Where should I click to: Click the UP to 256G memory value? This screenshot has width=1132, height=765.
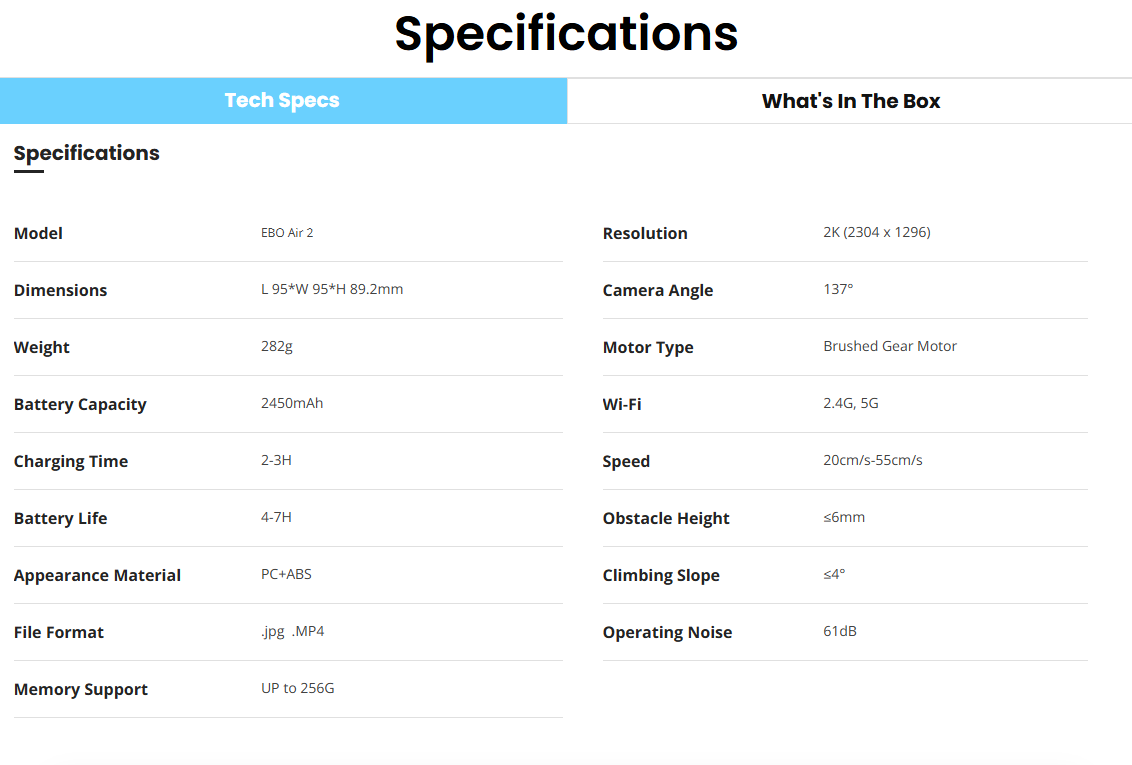298,689
